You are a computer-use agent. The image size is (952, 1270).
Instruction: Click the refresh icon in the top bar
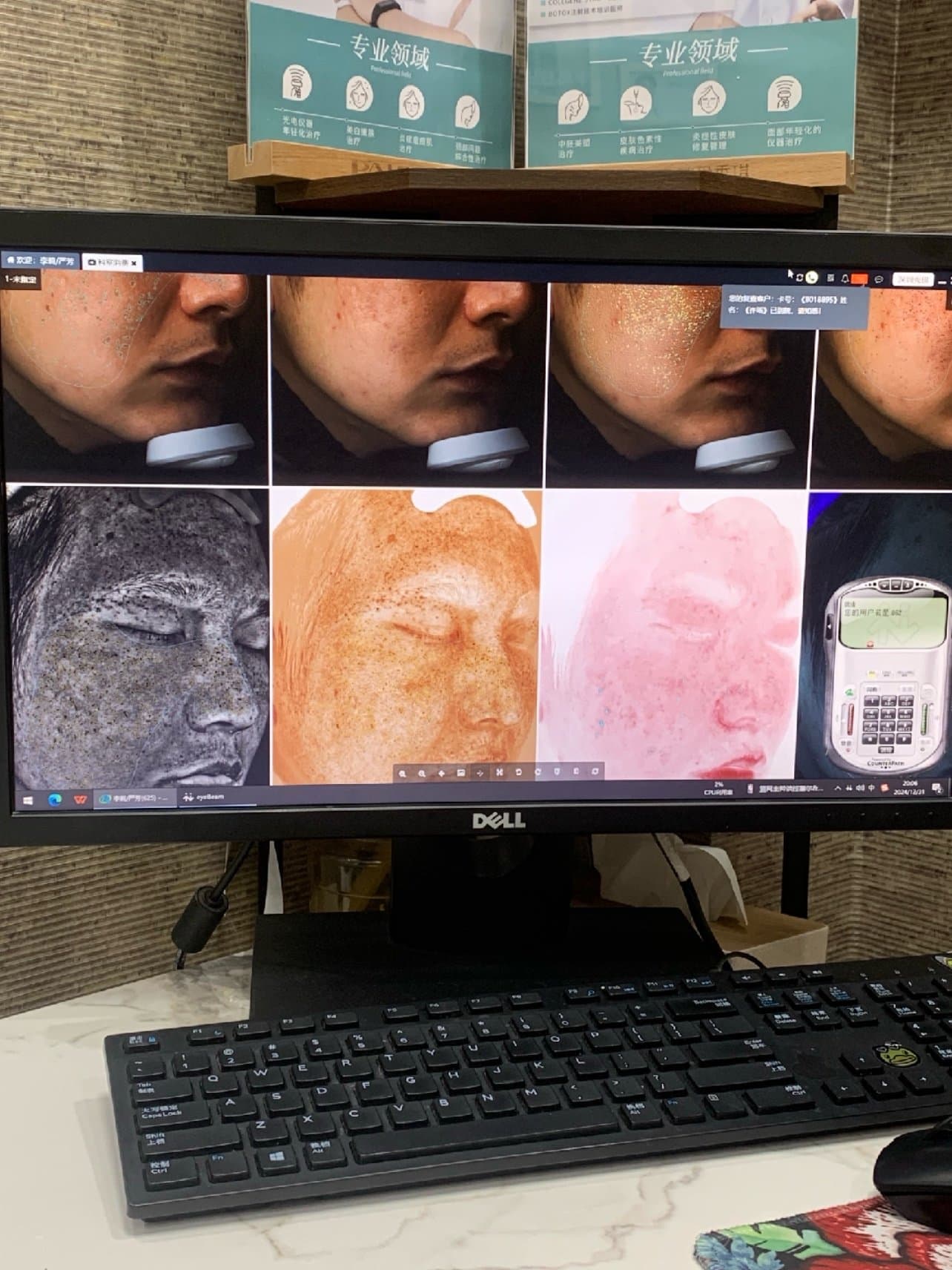coord(799,277)
